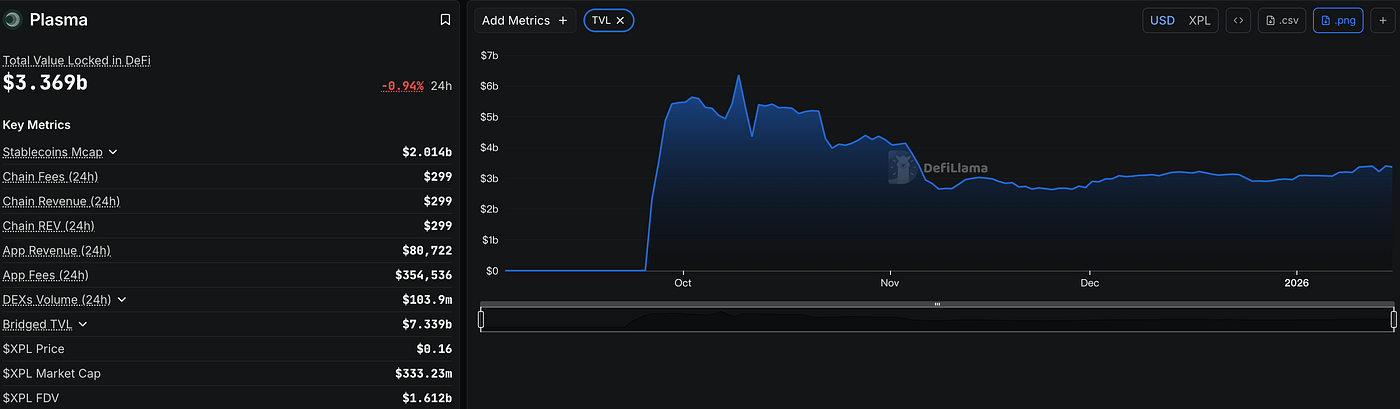
Task: Click the 2026 label on x-axis
Action: [x=1296, y=283]
